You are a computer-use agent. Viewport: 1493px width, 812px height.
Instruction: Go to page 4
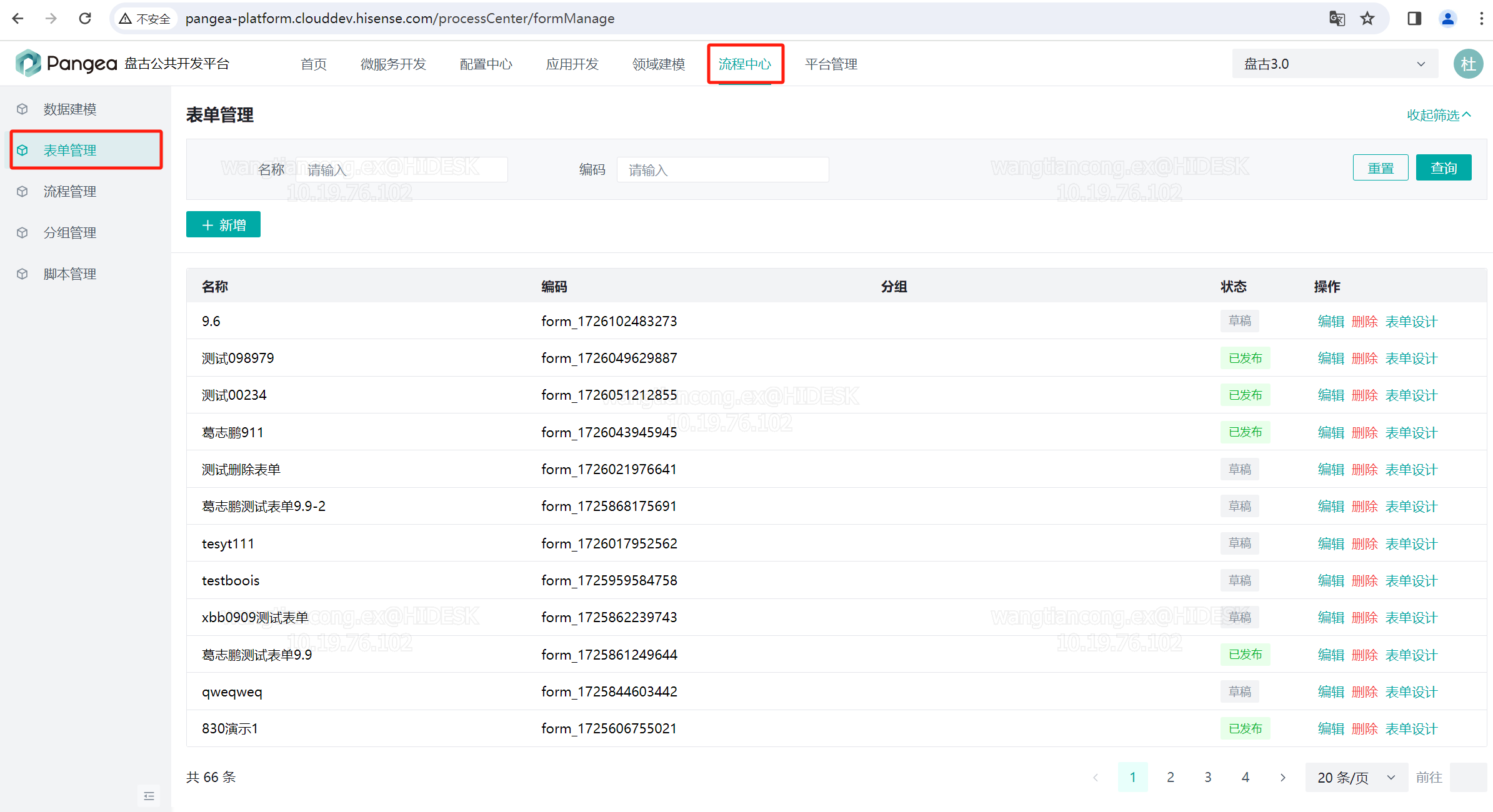coord(1246,778)
